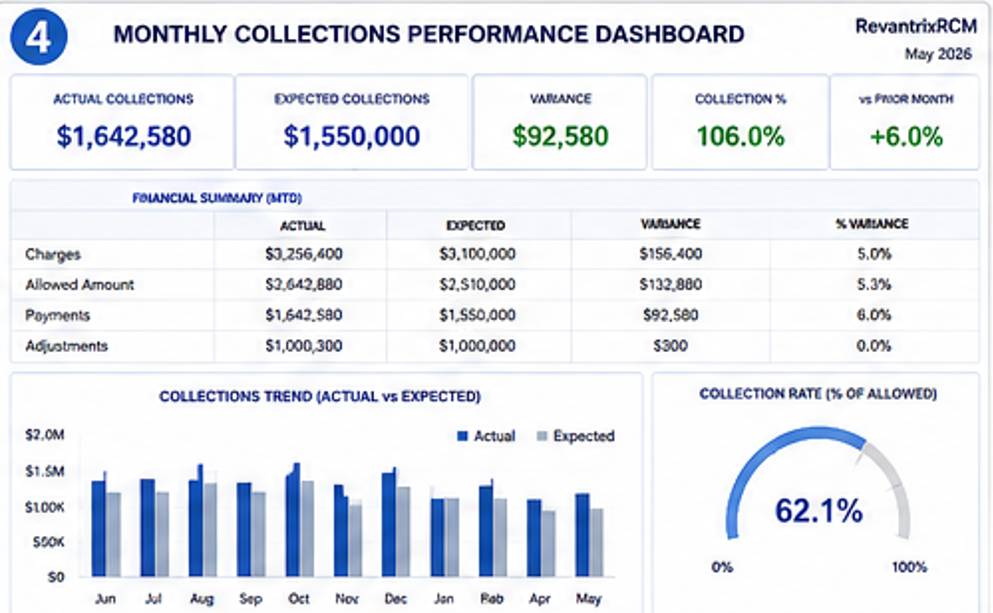Click the gray Expected legend square
993x613 pixels.
point(542,436)
